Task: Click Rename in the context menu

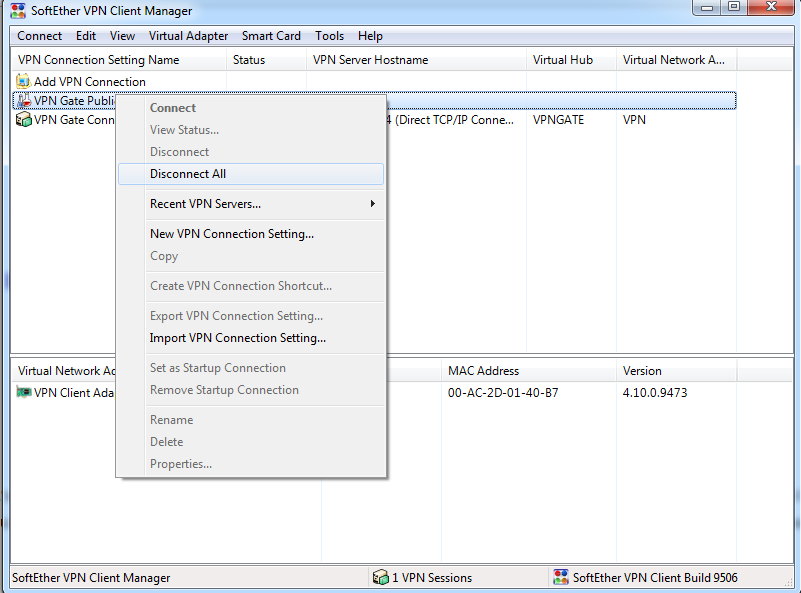Action: click(251, 420)
